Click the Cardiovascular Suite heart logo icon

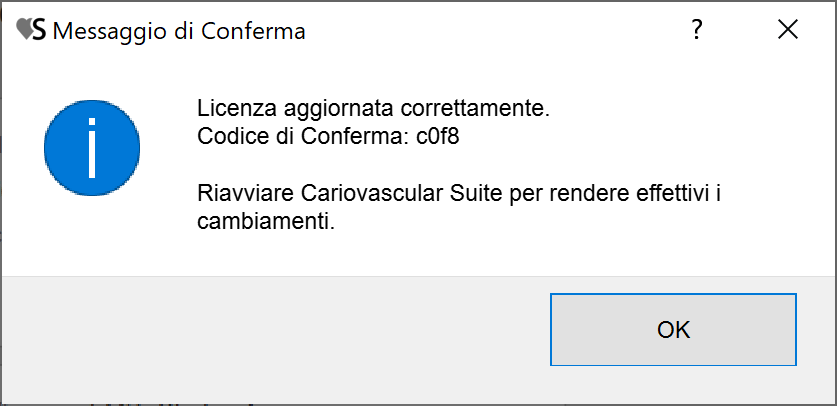26,31
